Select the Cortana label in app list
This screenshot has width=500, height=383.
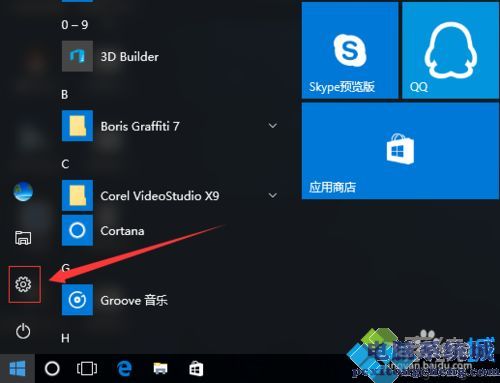point(122,231)
